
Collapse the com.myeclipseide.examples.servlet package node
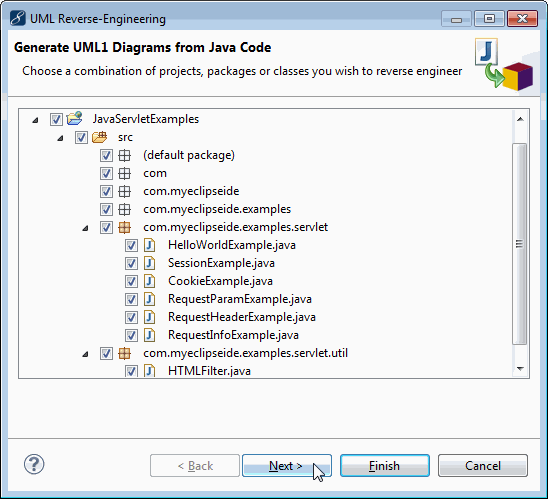click(x=85, y=229)
